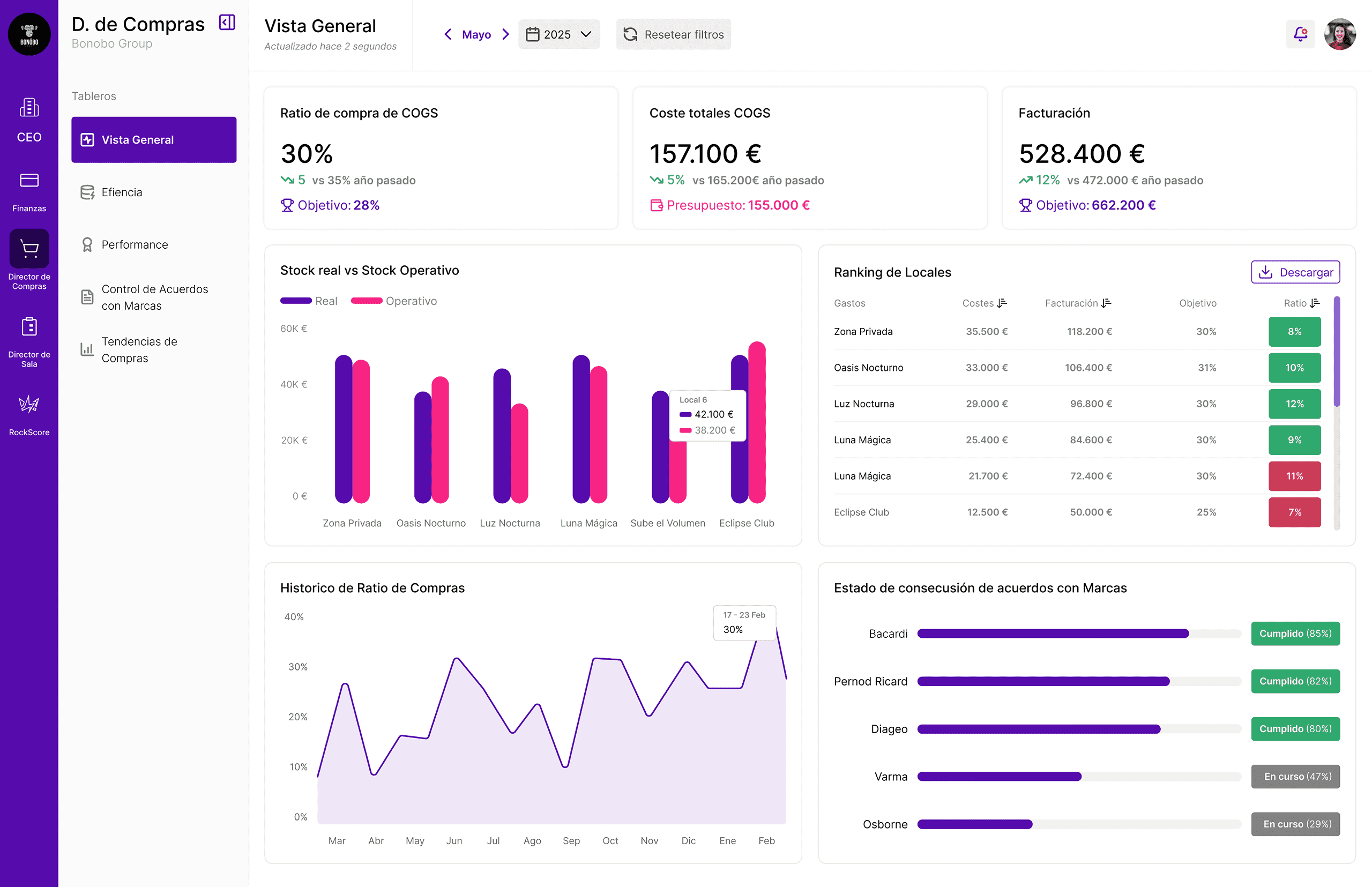Click the Sube el Volumen real bar
The width and height of the screenshot is (1372, 887).
tap(660, 447)
